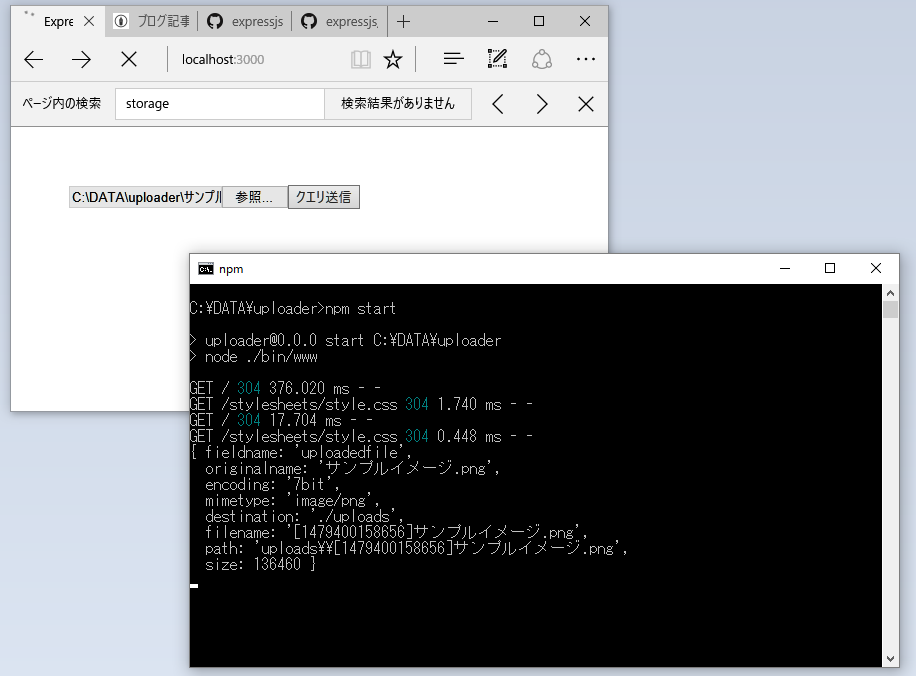The image size is (916, 676).
Task: Jump to previous search result arrow
Action: (x=498, y=104)
